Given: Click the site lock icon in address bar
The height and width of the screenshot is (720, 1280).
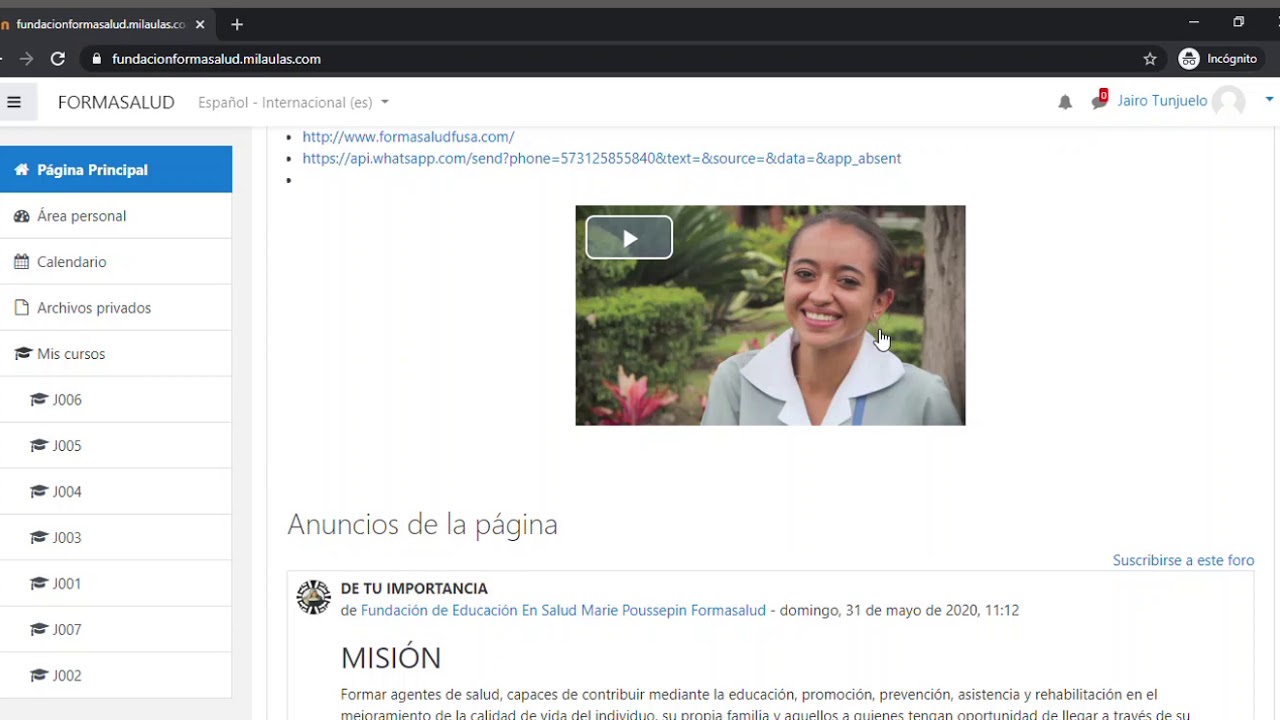Looking at the screenshot, I should [97, 59].
